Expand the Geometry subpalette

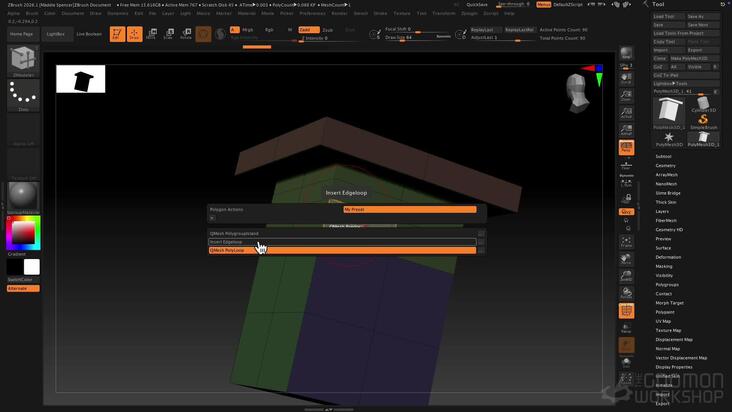tap(665, 166)
